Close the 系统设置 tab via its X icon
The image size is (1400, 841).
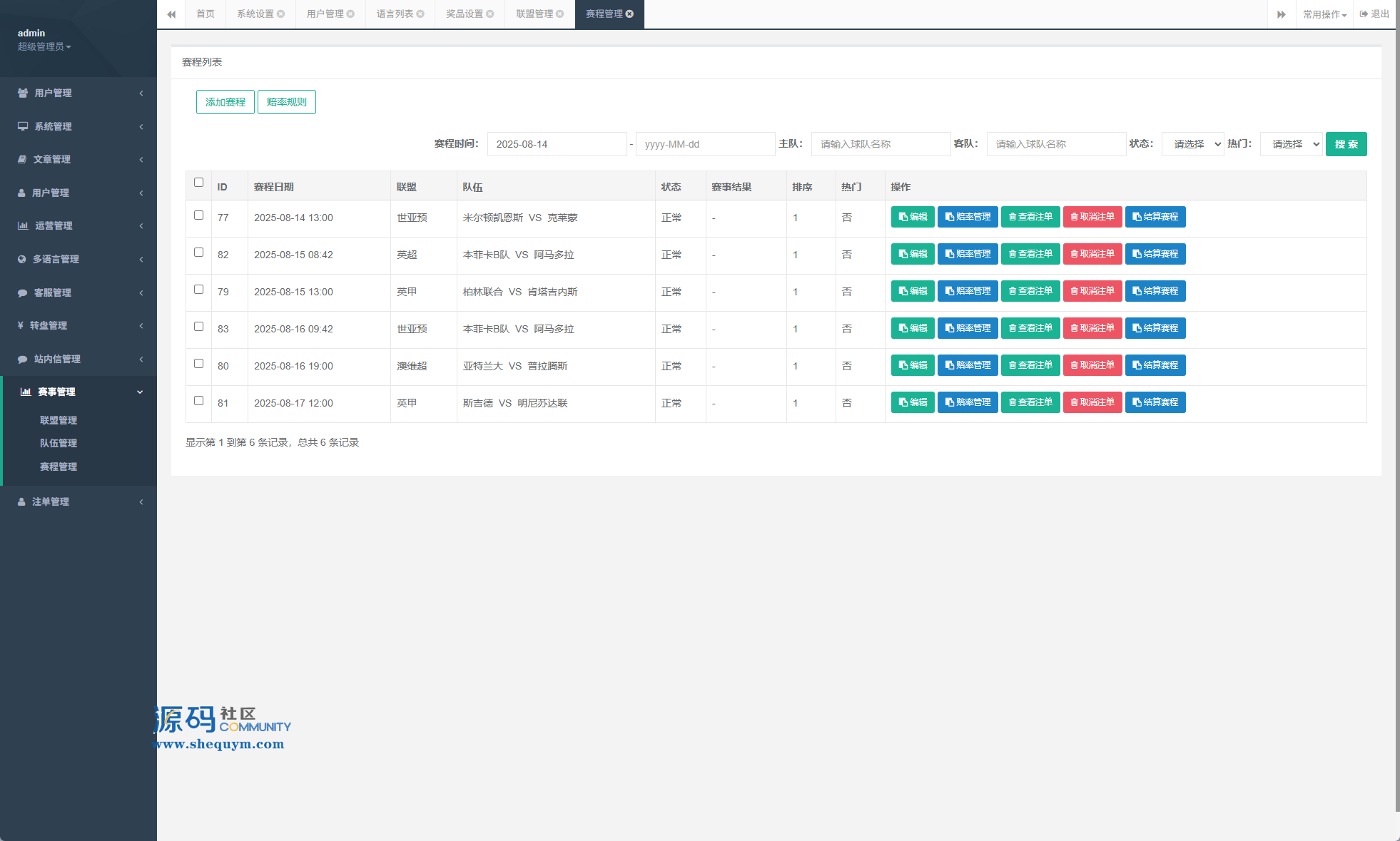pos(281,14)
